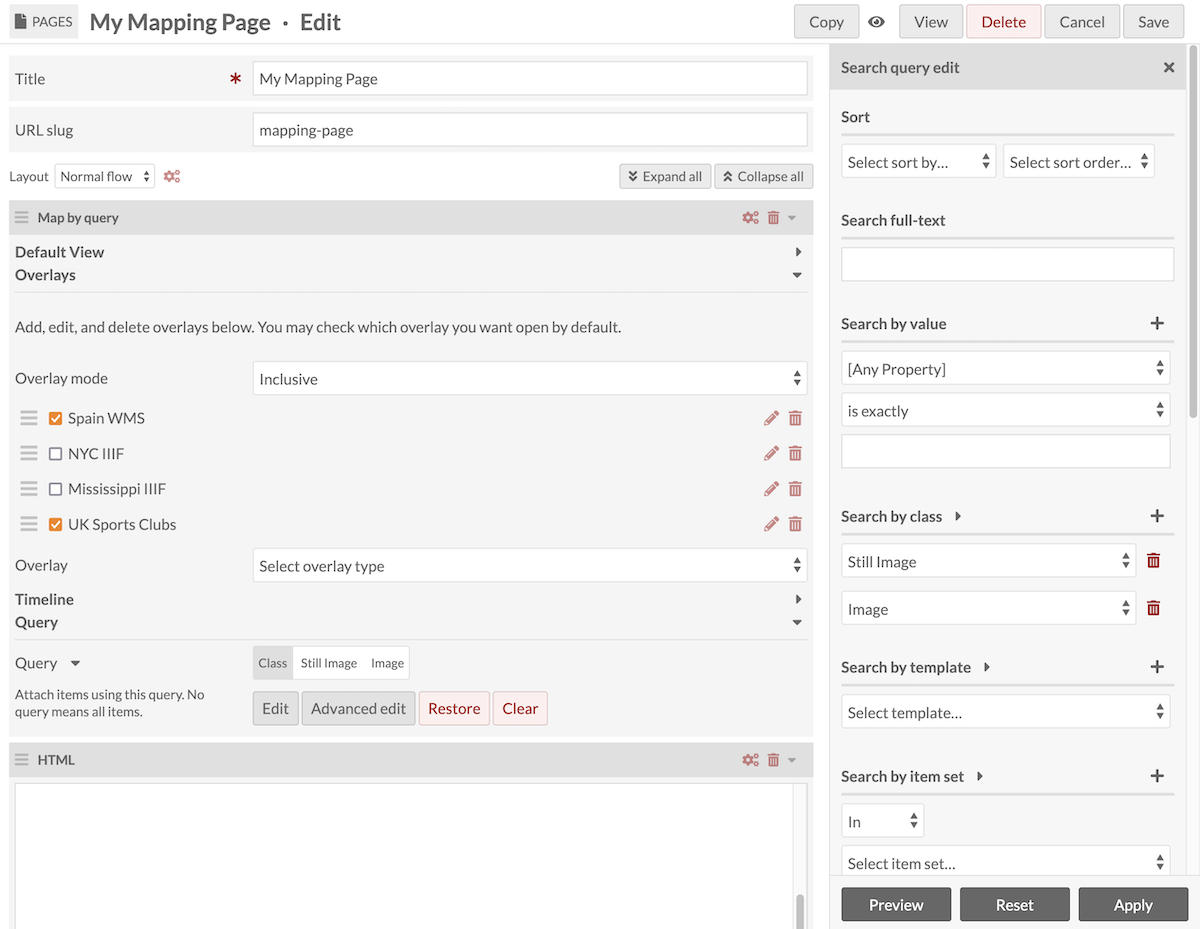Open the Select sort by dropdown
Screen dimensions: 1200x929
(919, 162)
